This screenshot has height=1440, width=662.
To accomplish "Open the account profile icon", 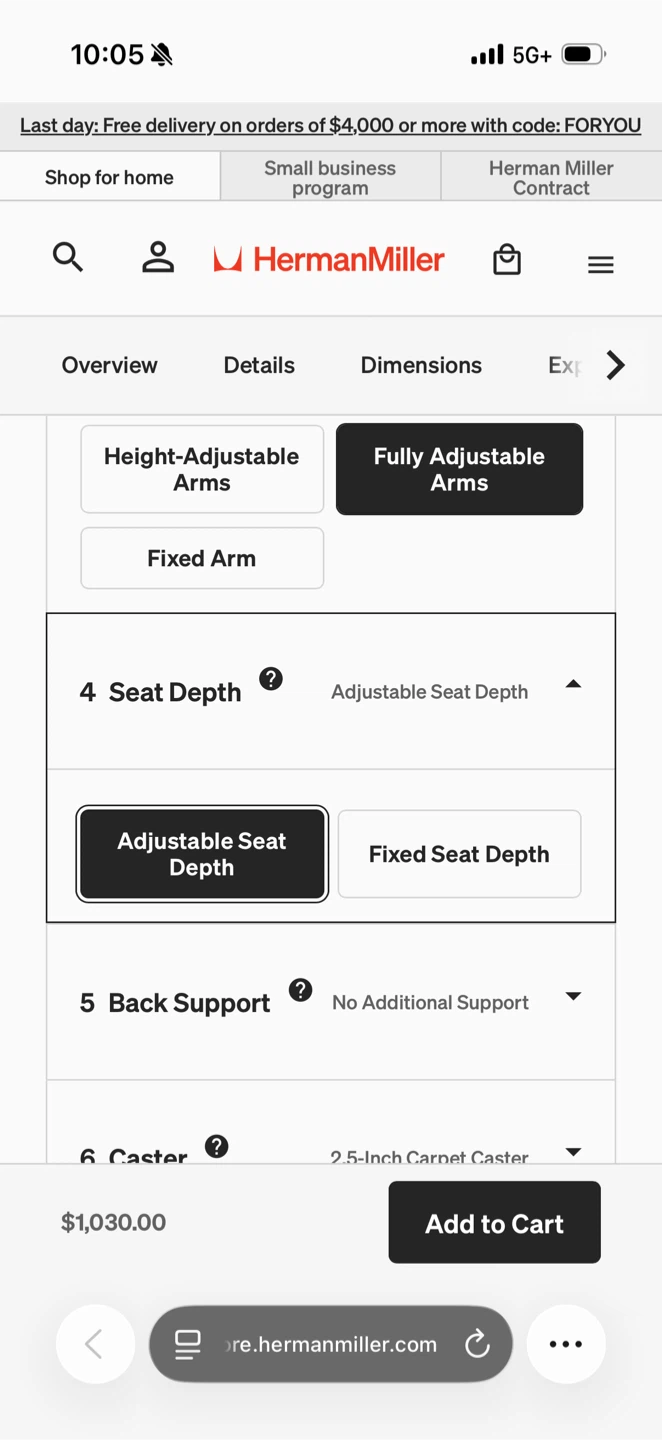I will pyautogui.click(x=158, y=258).
